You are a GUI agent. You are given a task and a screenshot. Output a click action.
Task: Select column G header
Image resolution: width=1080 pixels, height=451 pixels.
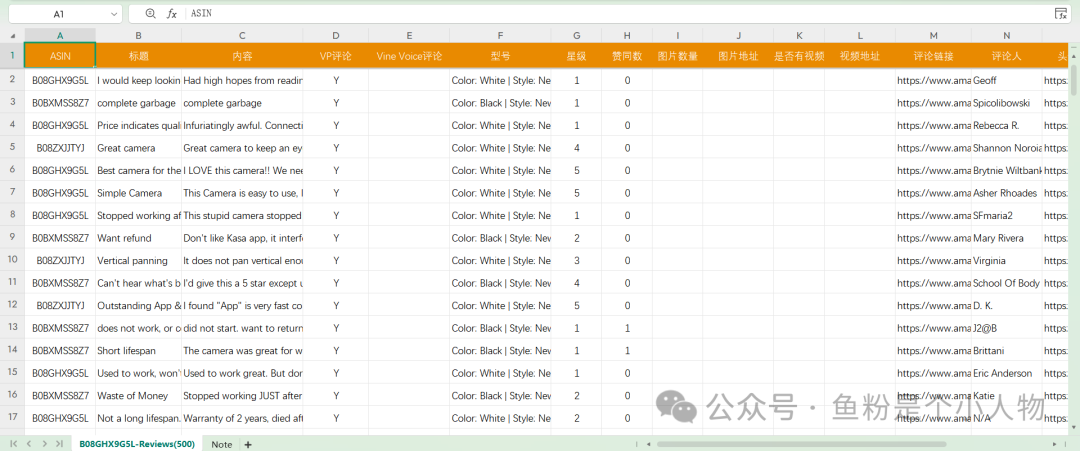(x=577, y=35)
